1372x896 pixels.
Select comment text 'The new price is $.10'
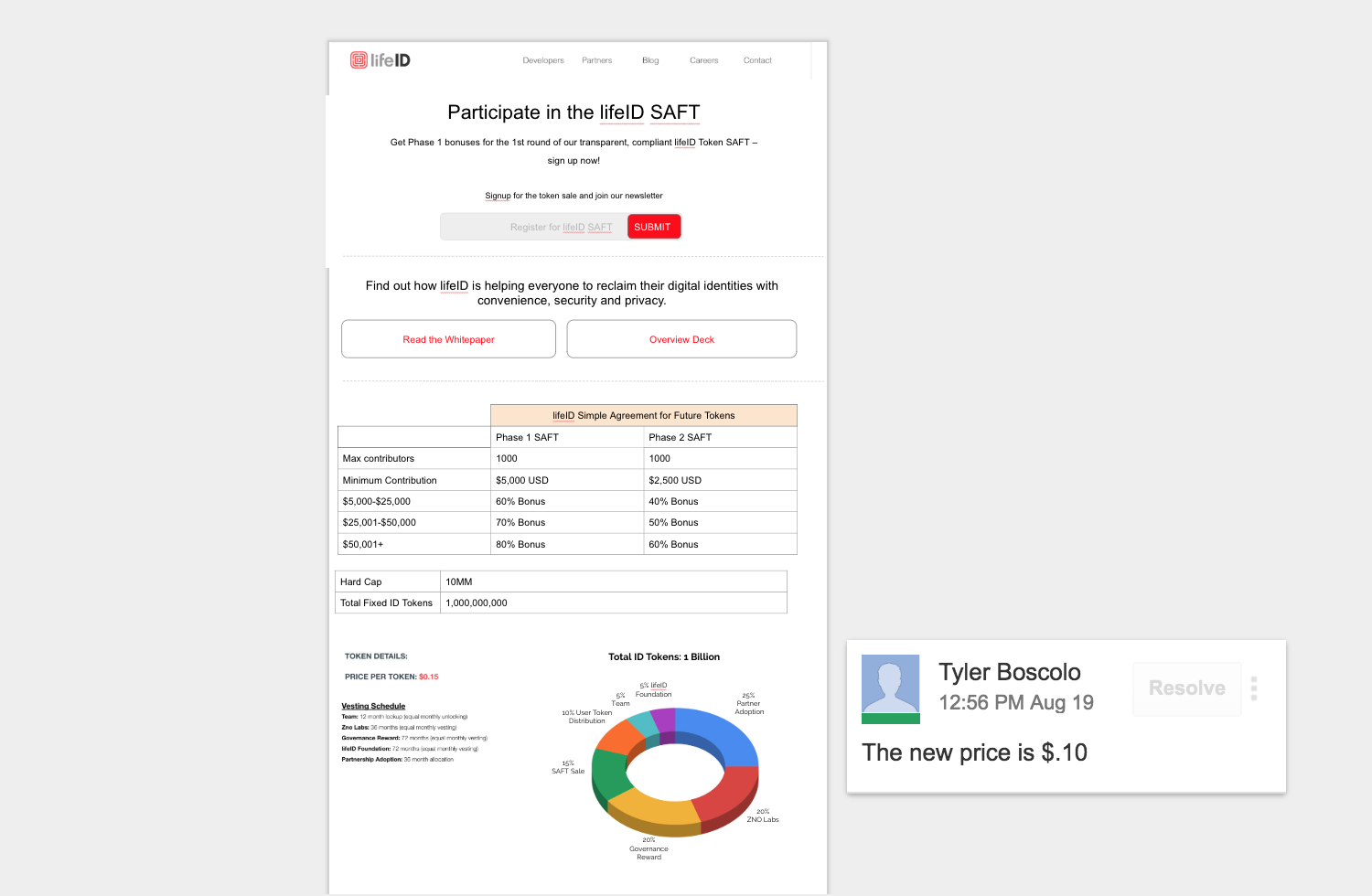point(974,752)
